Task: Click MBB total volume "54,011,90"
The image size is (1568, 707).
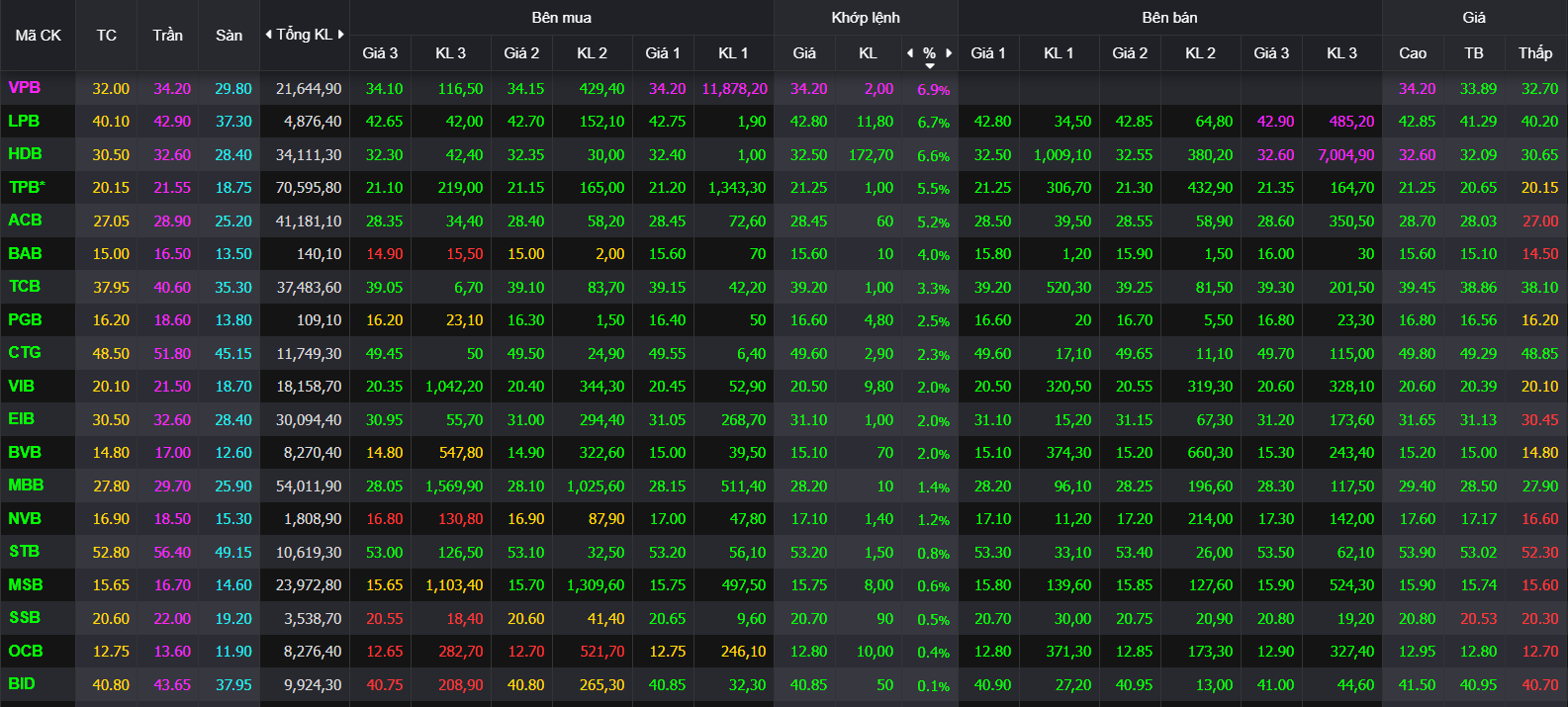Action: pyautogui.click(x=309, y=486)
